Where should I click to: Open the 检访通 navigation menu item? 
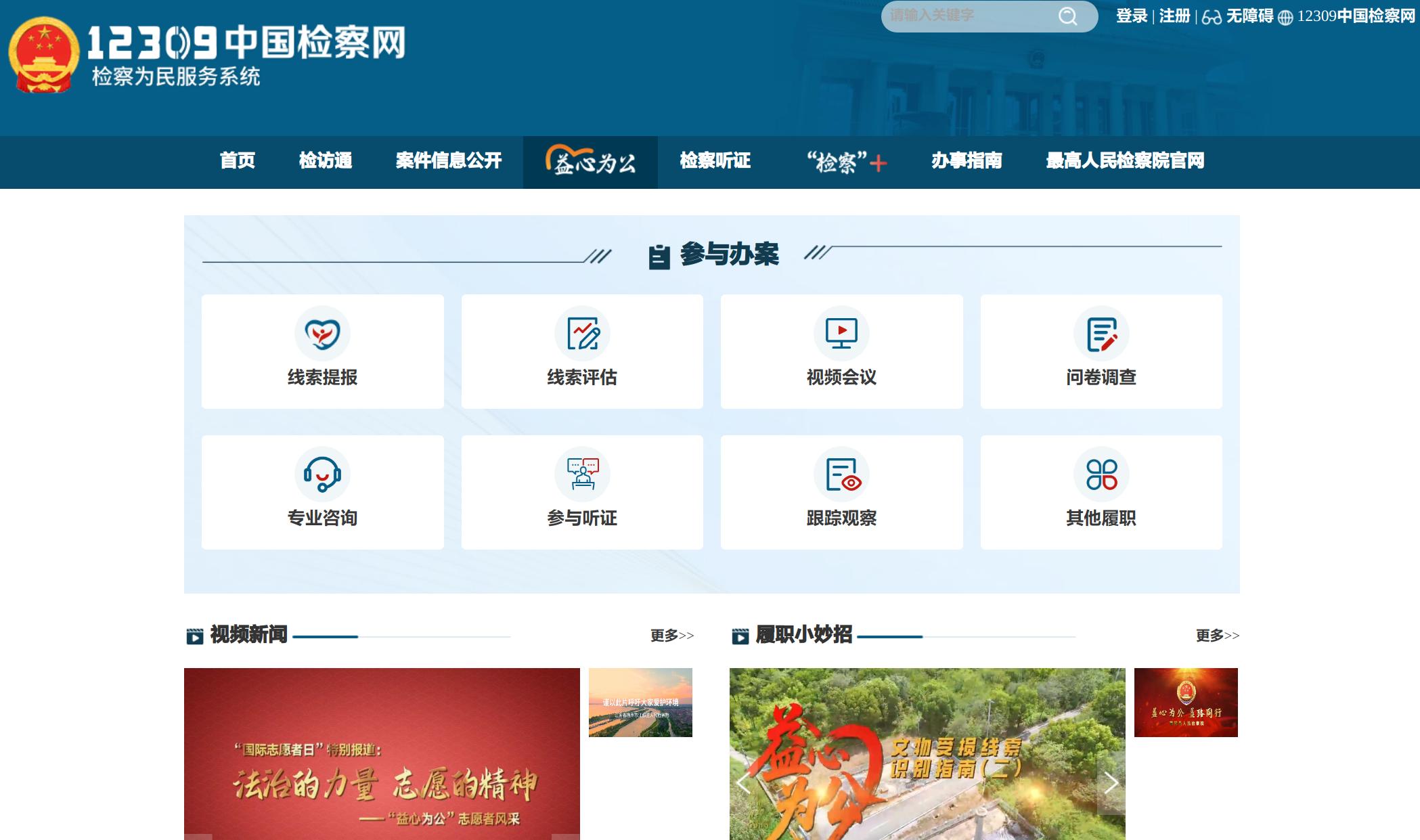[x=326, y=161]
